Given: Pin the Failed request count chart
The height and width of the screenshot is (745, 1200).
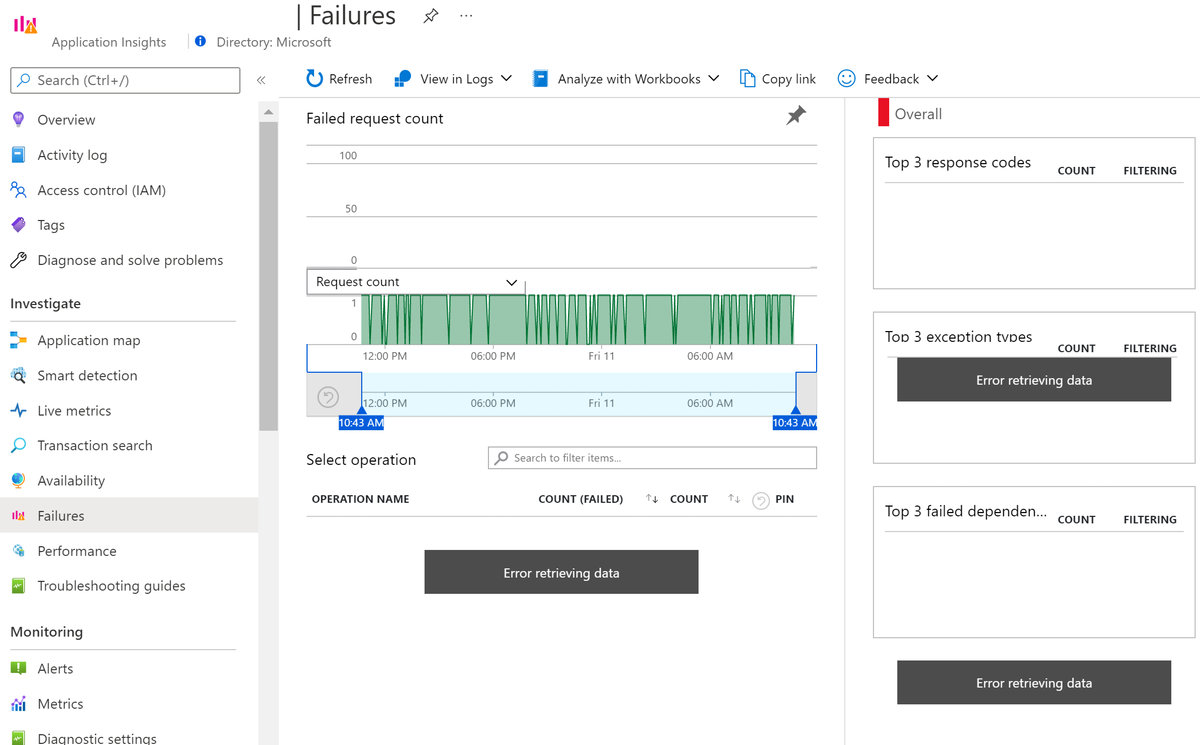Looking at the screenshot, I should click(x=796, y=116).
